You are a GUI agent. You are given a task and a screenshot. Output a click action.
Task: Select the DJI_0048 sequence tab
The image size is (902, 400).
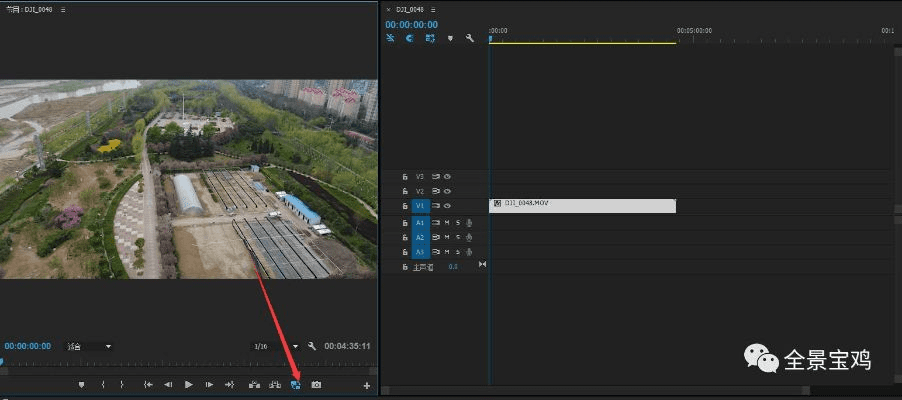pos(410,10)
